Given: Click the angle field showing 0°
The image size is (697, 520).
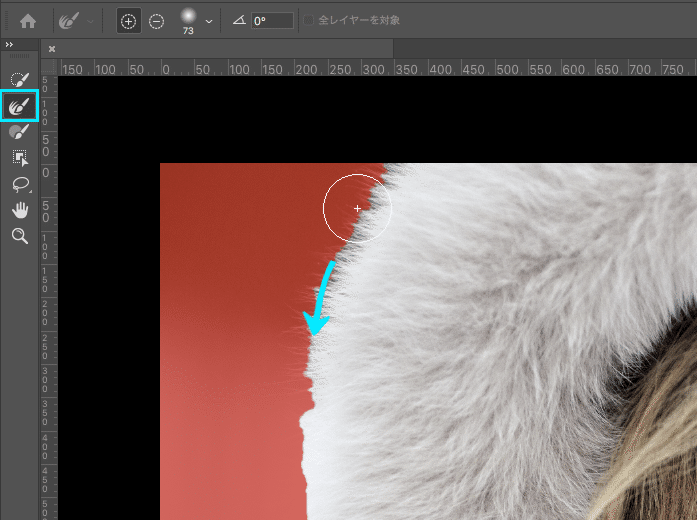Looking at the screenshot, I should [x=272, y=20].
